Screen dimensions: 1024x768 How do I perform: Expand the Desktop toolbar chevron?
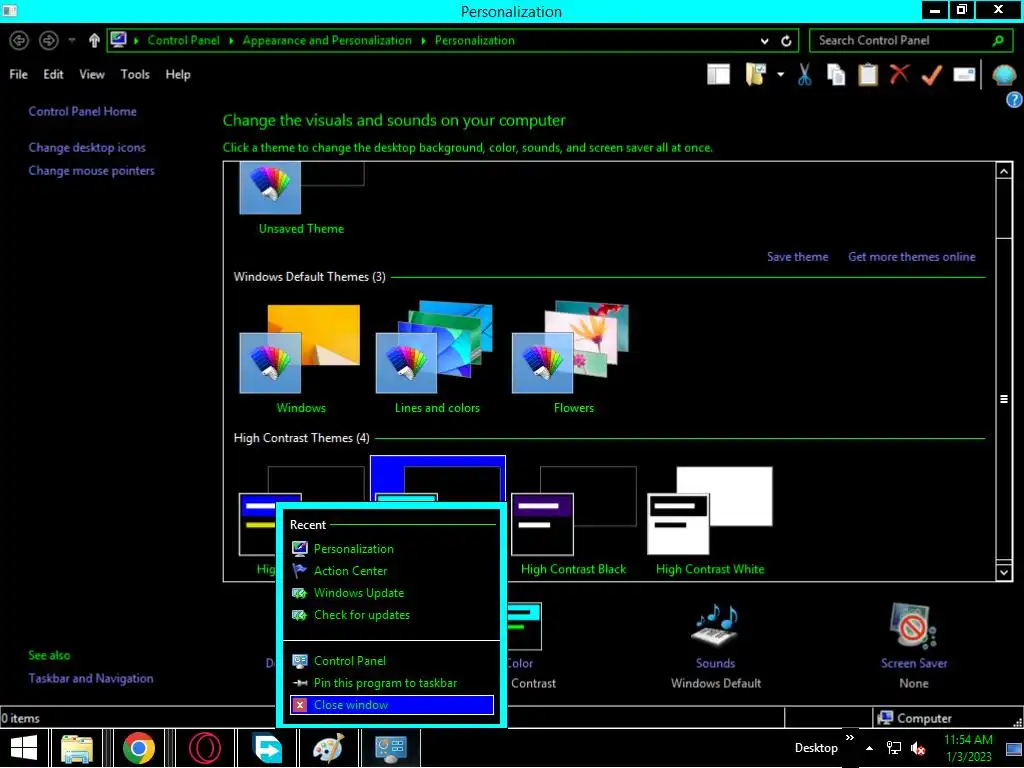(849, 738)
